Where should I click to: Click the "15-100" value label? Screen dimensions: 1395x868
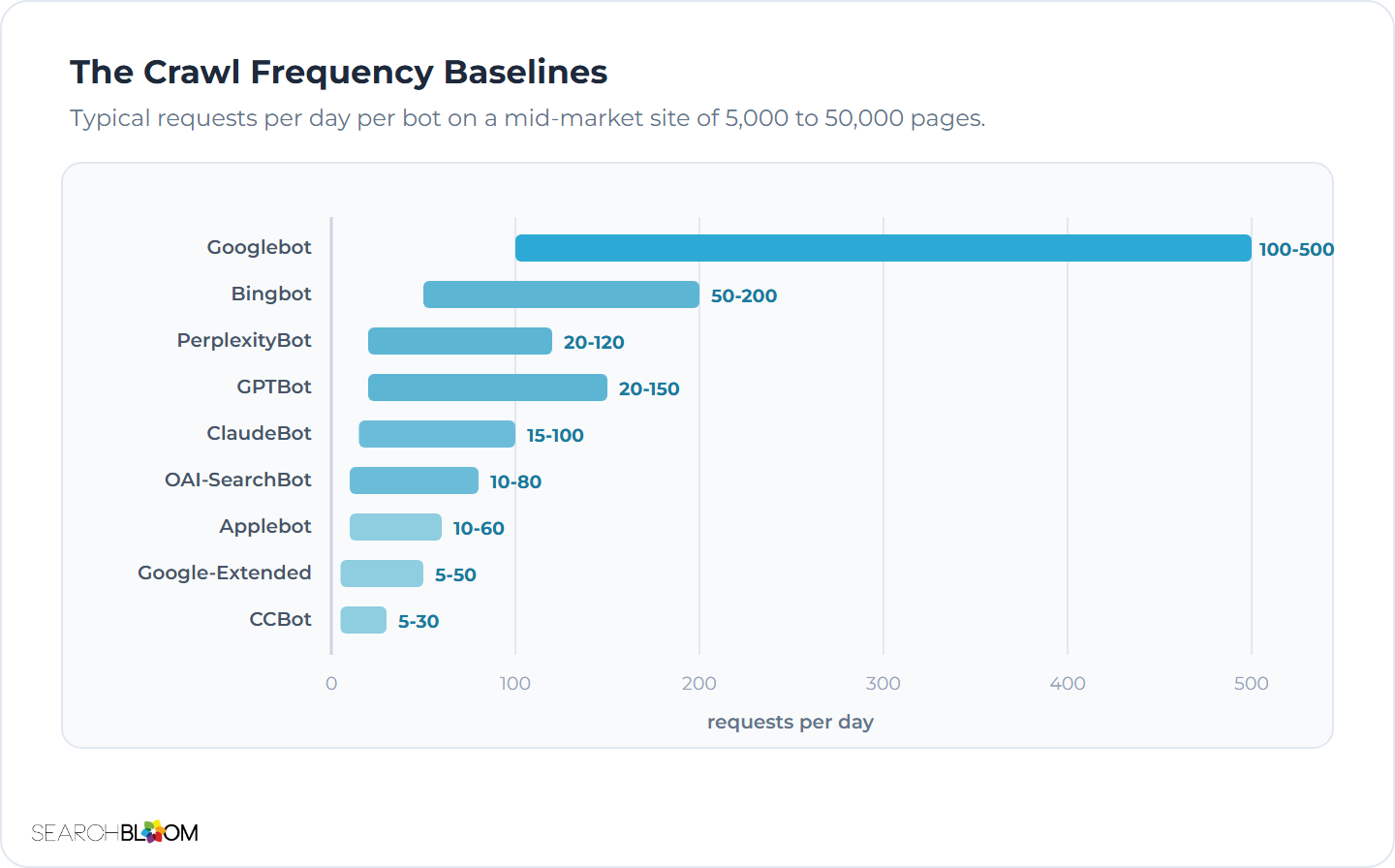pos(555,435)
